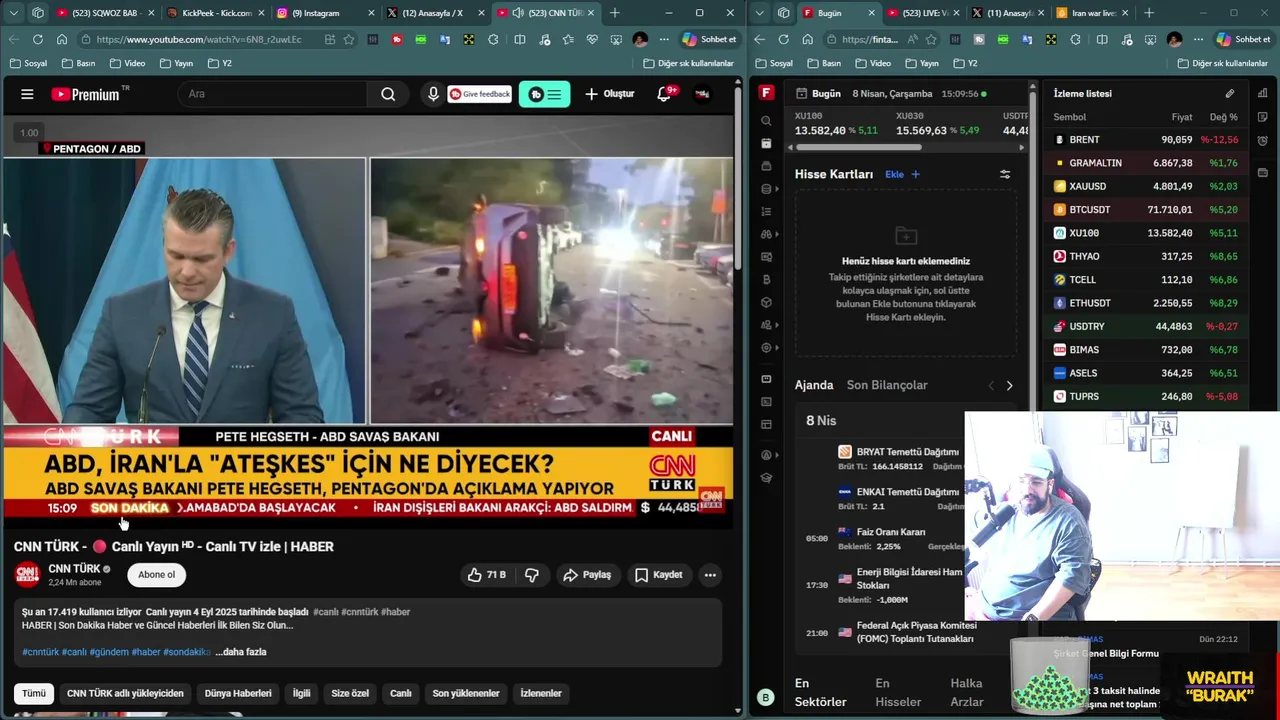Select CNN TÜRK adlı yükleyiciden chip
Viewport: 1280px width, 720px height.
[125, 693]
